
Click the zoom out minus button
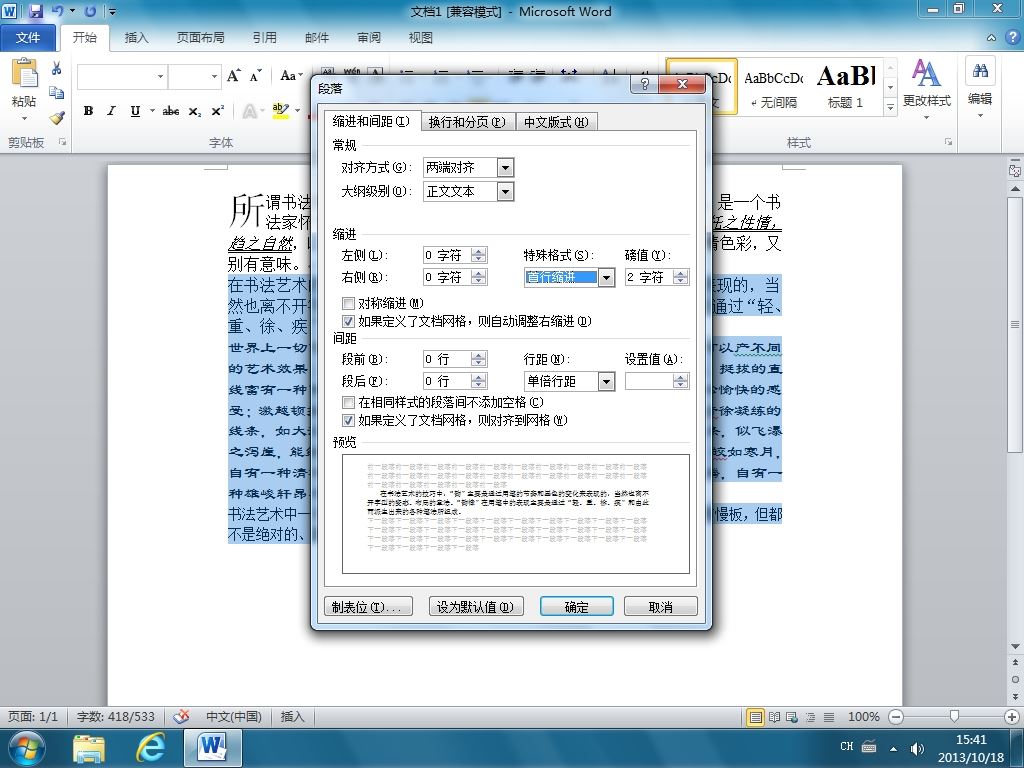[x=896, y=717]
